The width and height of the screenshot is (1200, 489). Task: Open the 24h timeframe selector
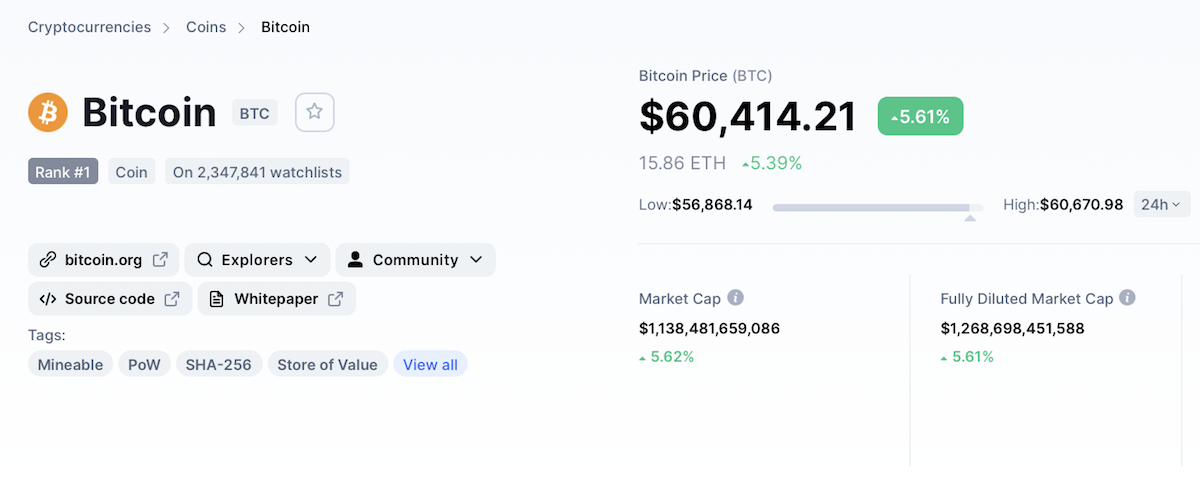tap(1161, 204)
